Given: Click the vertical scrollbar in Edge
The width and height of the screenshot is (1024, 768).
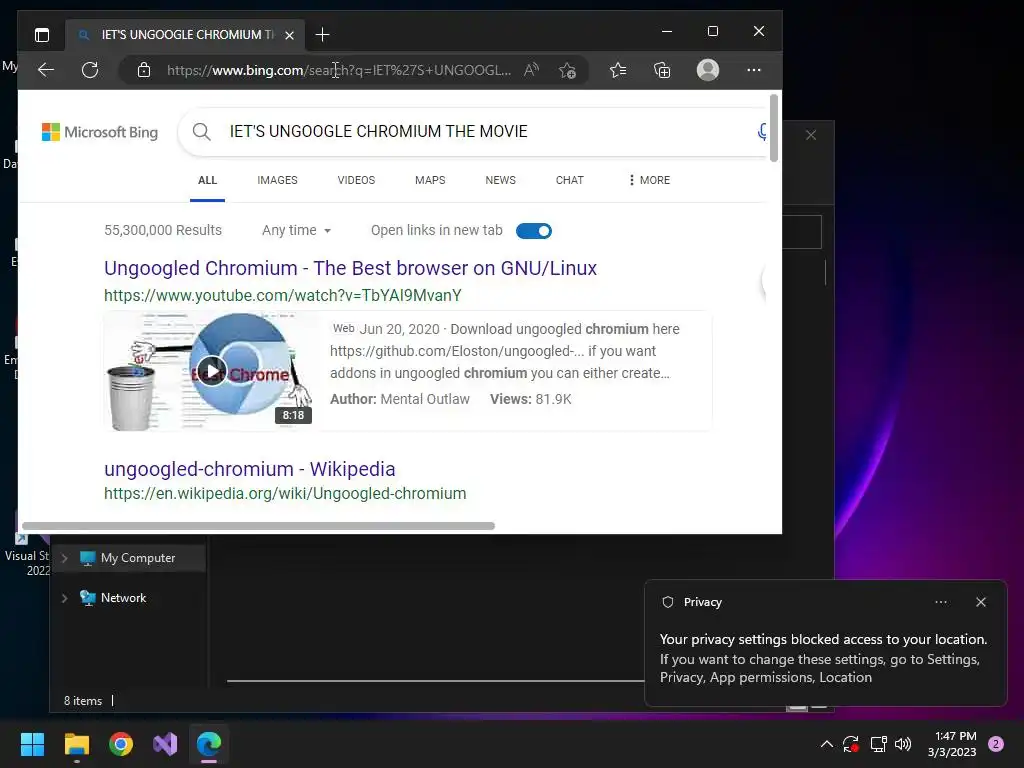Looking at the screenshot, I should [774, 128].
